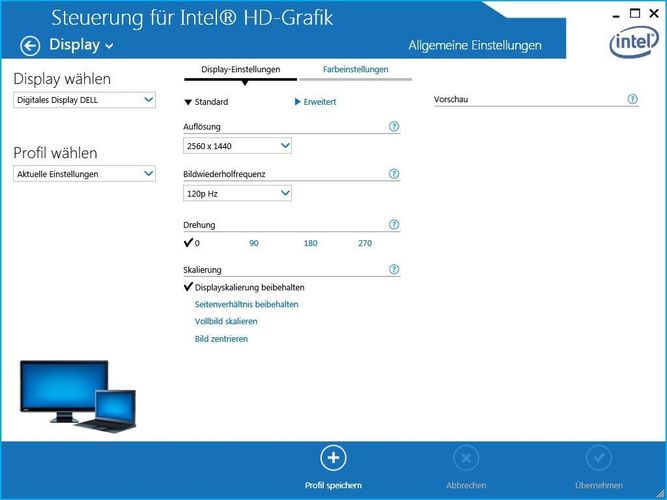Show help for Skalierung
Image resolution: width=667 pixels, height=500 pixels.
click(394, 269)
